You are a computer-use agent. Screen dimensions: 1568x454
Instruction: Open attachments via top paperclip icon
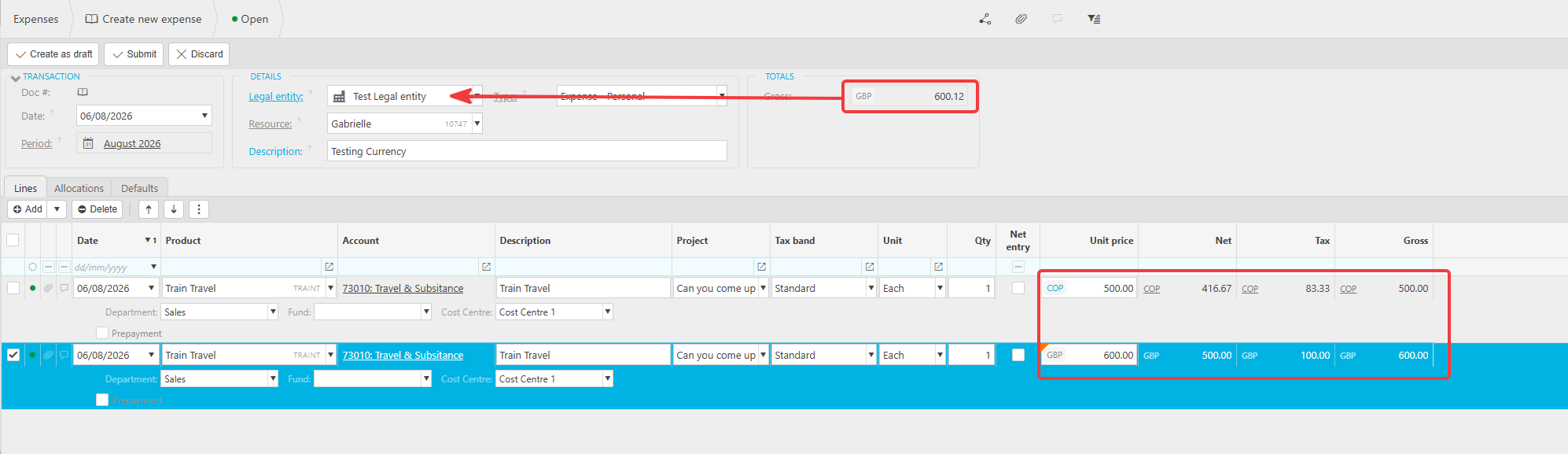coord(1021,19)
